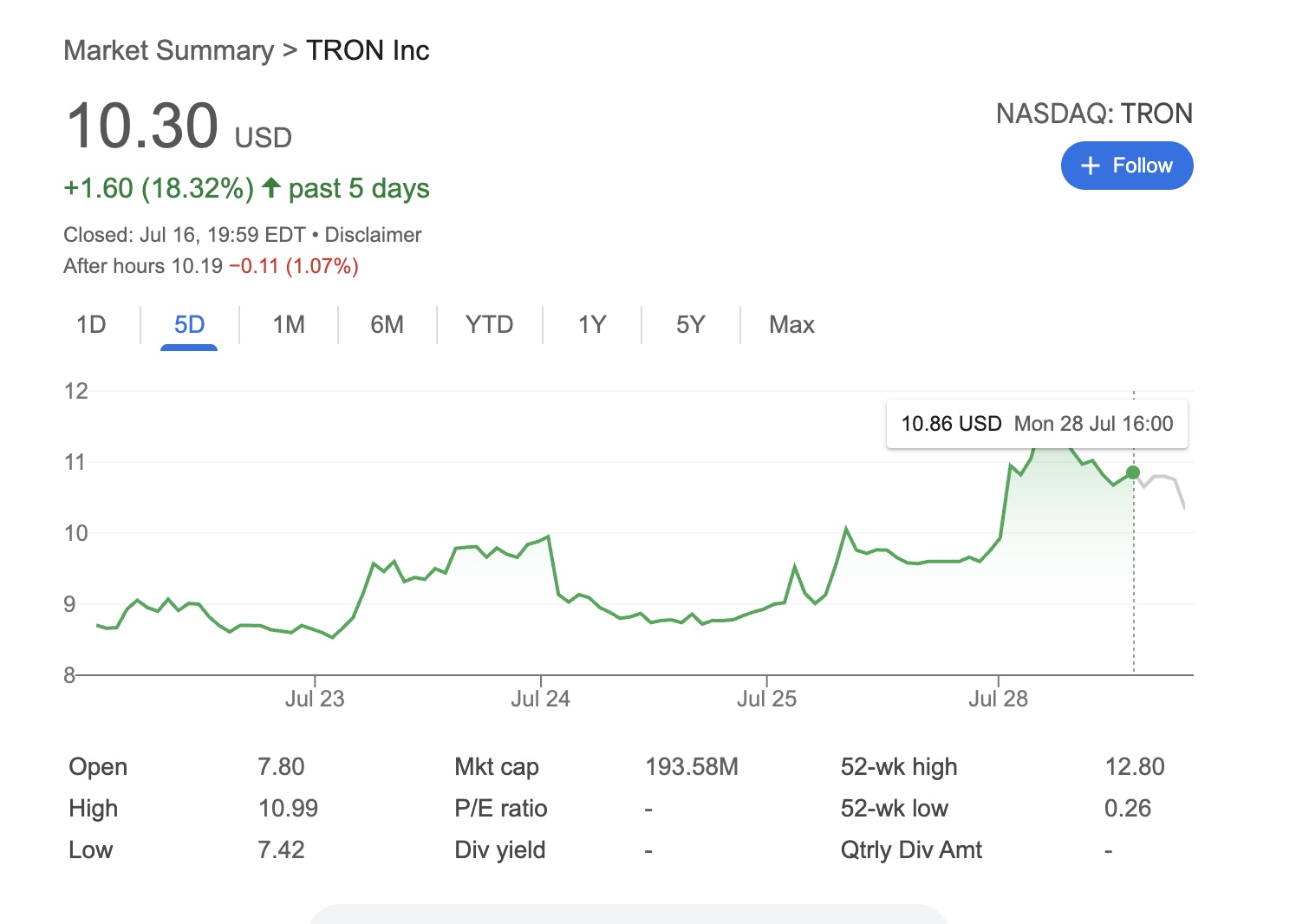Click the 10.30 price value
This screenshot has width=1309, height=924.
tap(142, 126)
